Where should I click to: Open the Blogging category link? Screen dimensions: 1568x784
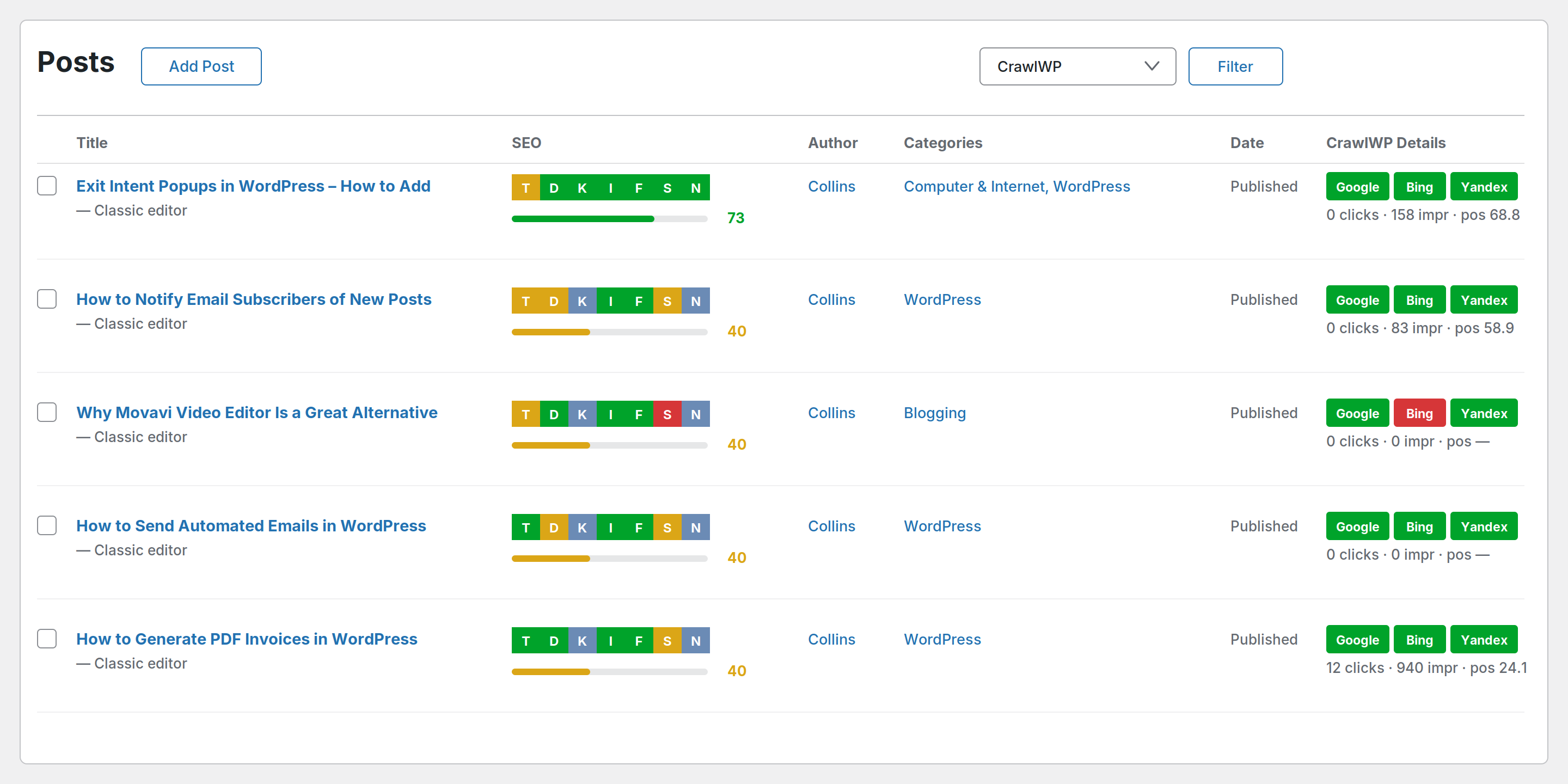click(x=934, y=413)
